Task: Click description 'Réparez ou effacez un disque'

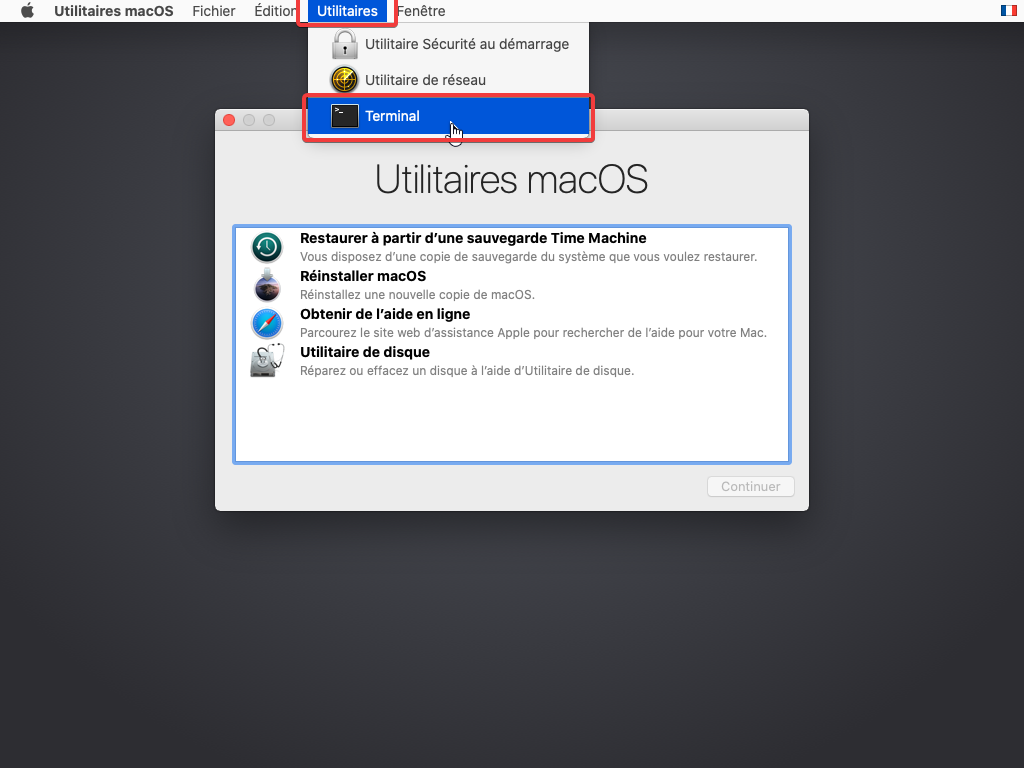Action: point(467,371)
